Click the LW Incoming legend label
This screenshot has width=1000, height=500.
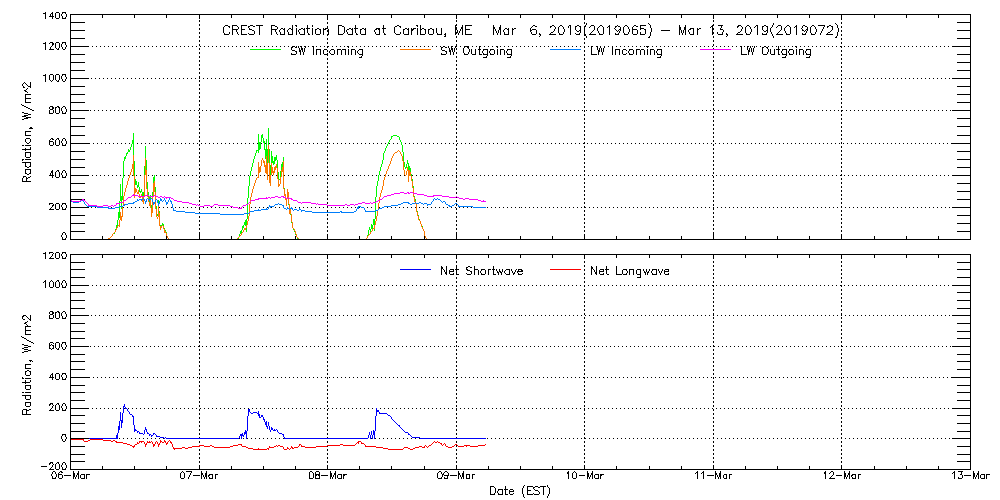pyautogui.click(x=625, y=51)
